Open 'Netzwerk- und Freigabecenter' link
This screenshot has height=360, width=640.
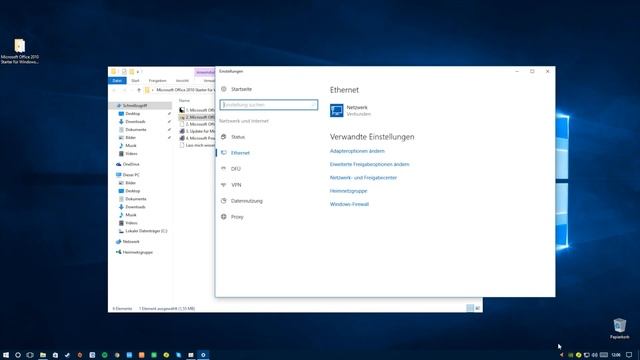coord(363,178)
